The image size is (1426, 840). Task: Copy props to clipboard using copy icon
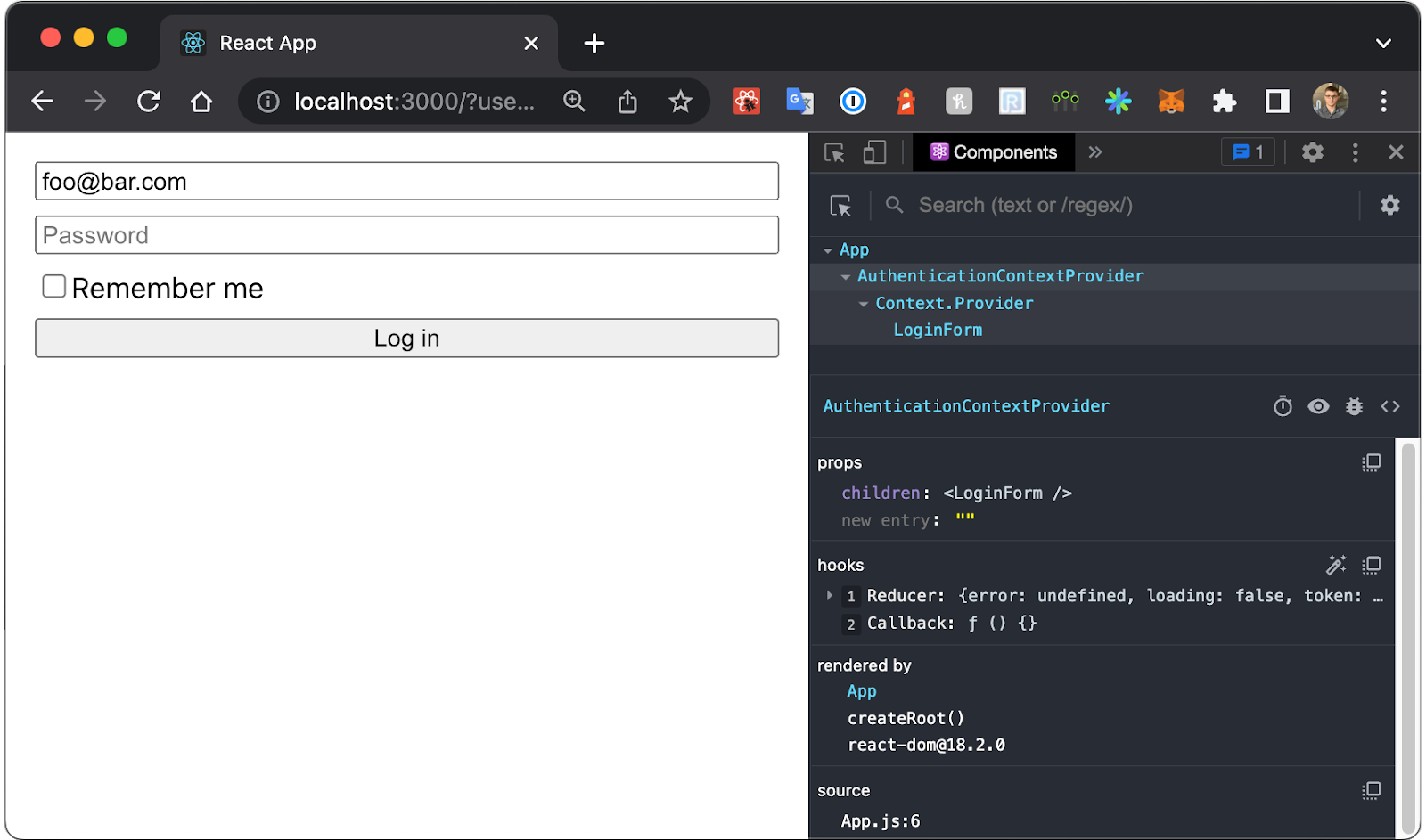point(1372,462)
